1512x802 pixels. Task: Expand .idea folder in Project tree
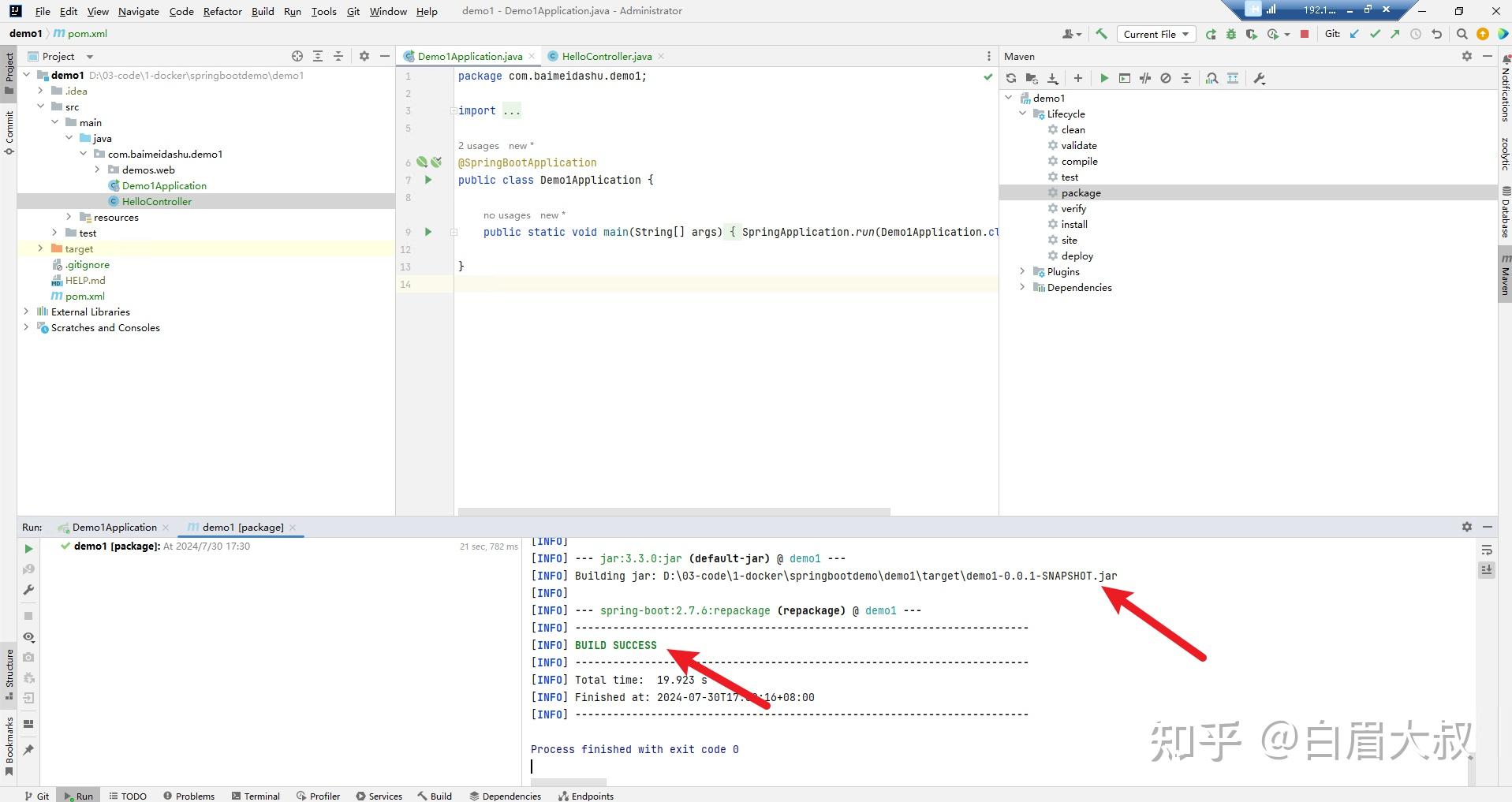40,91
